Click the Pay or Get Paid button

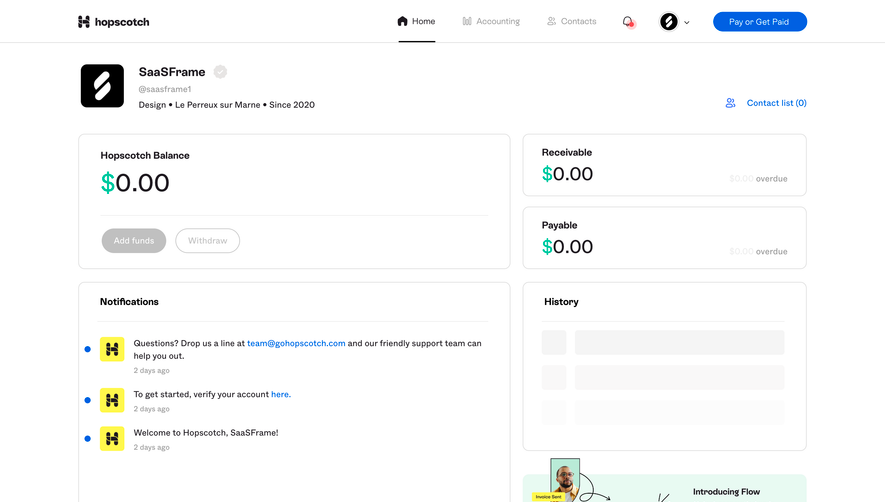(760, 22)
